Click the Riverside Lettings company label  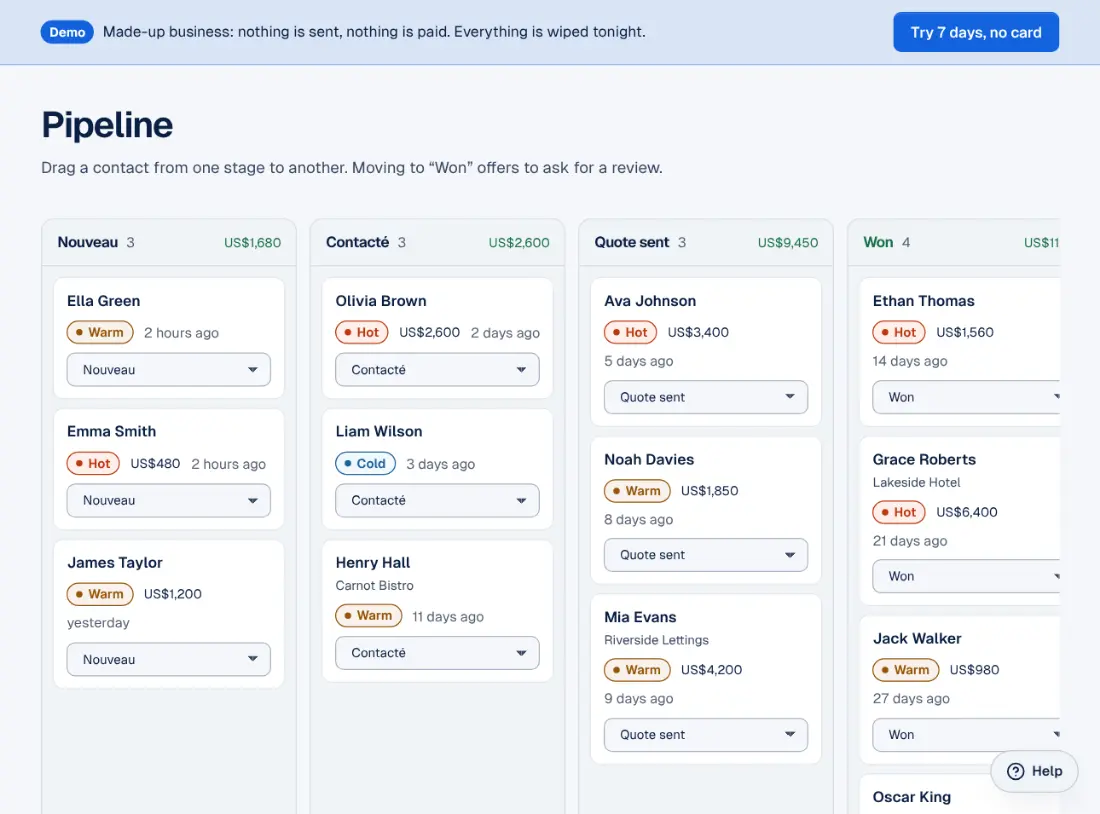pyautogui.click(x=657, y=640)
